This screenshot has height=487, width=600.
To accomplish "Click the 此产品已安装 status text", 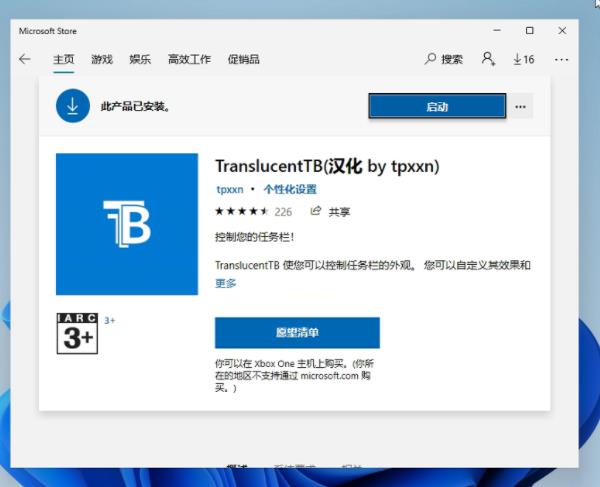I will [135, 106].
